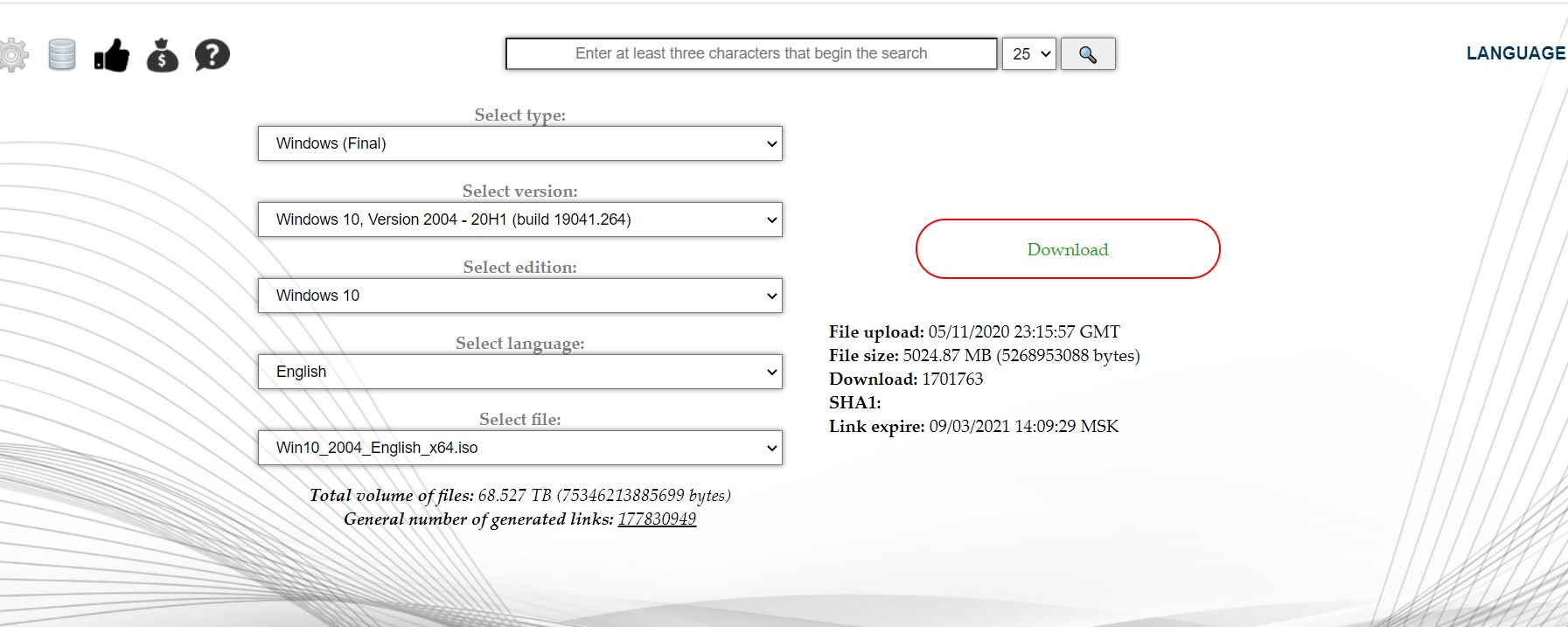Expand the Select type dropdown
1568x627 pixels.
click(520, 143)
